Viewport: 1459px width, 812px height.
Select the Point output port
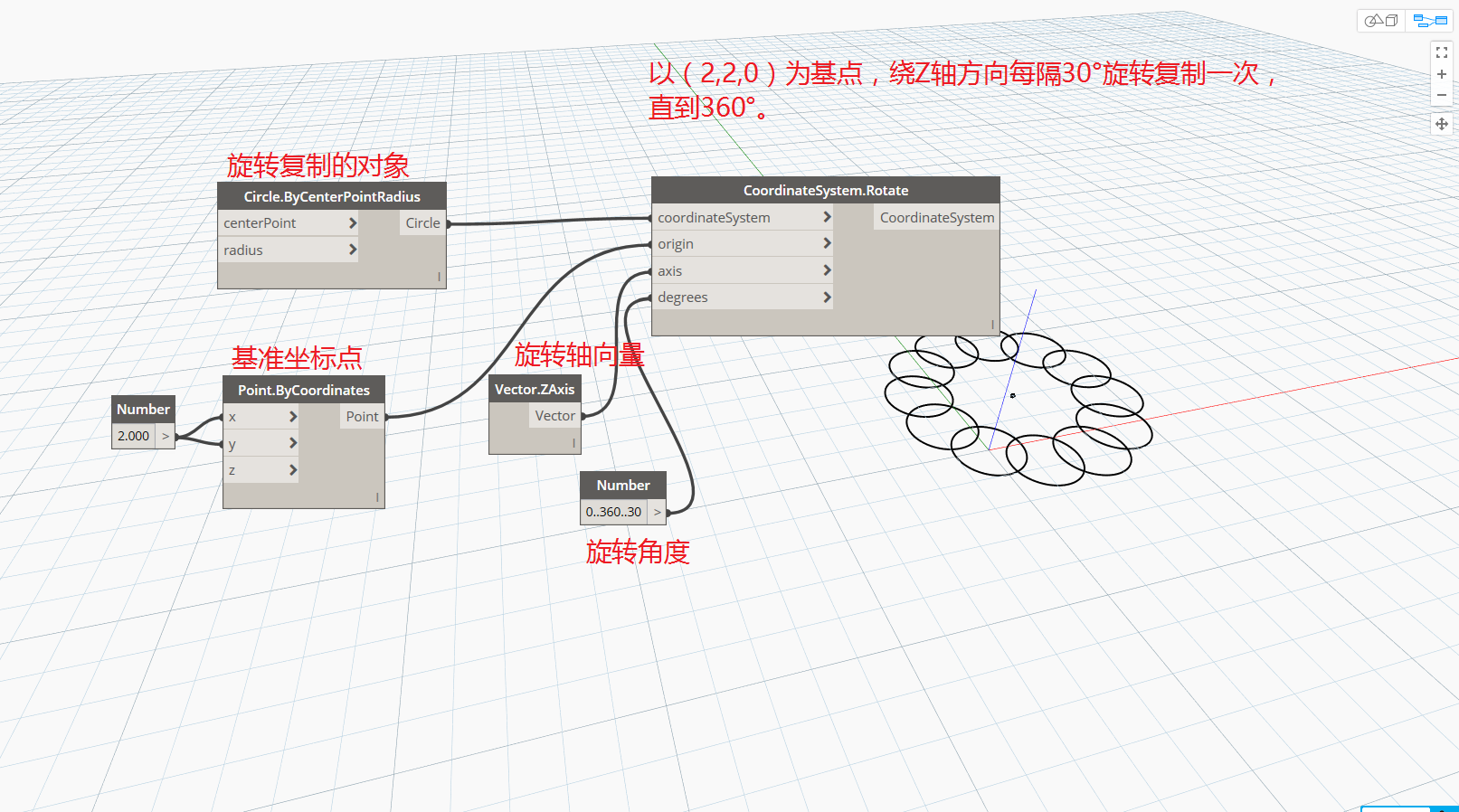click(x=362, y=416)
